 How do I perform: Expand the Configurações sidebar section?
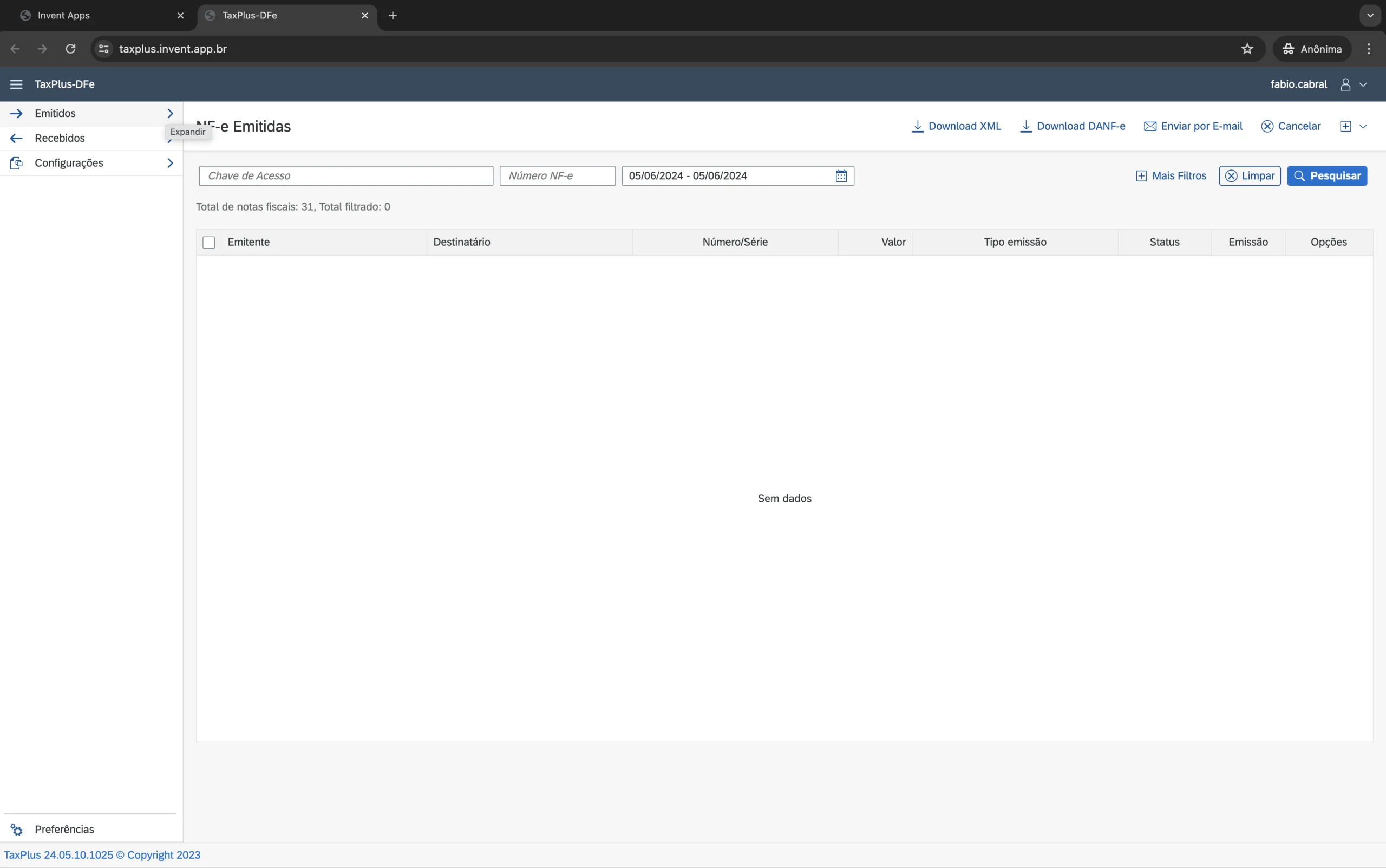tap(169, 162)
